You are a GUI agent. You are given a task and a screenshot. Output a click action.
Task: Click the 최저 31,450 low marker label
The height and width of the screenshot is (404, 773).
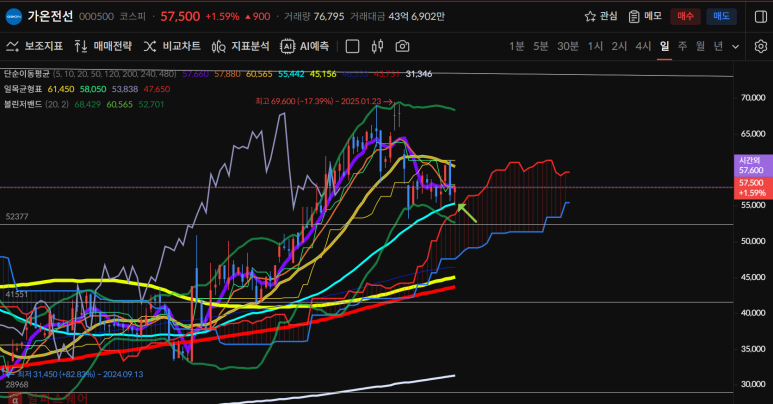(75, 374)
